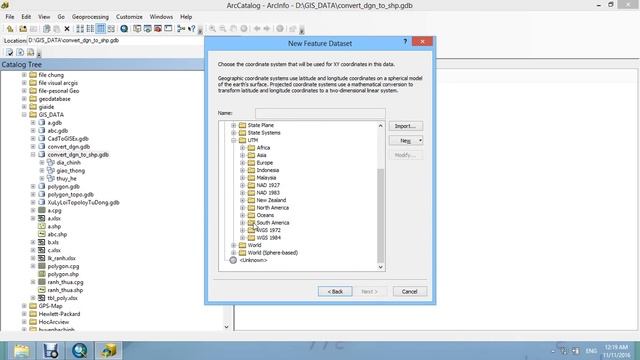The image size is (640, 360).
Task: Click the Cancel button
Action: 409,291
